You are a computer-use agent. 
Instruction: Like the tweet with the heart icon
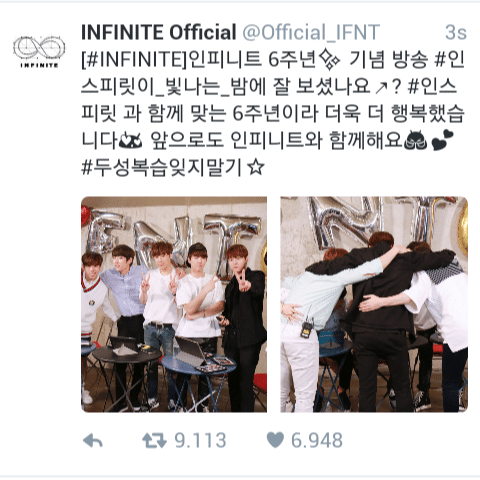(x=275, y=440)
